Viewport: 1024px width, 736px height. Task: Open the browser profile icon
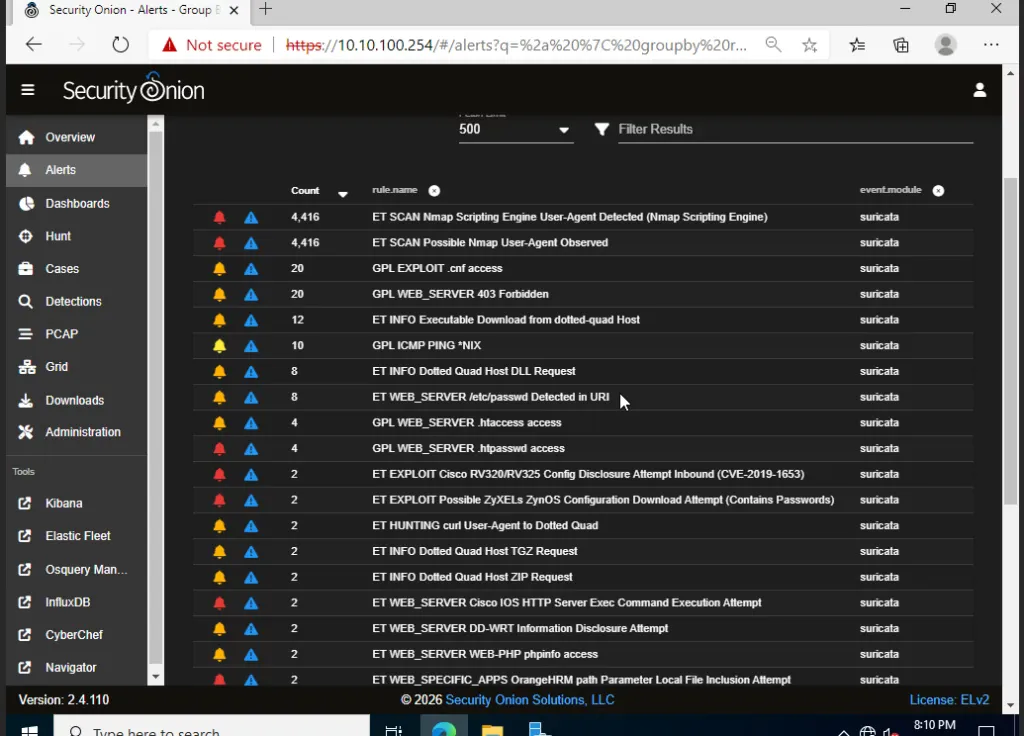pyautogui.click(x=946, y=44)
